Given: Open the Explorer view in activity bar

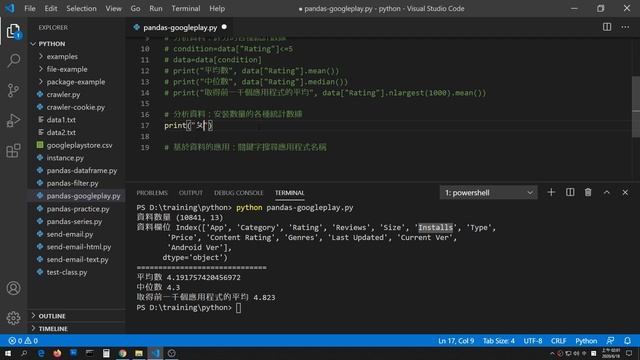Looking at the screenshot, I should click(13, 31).
